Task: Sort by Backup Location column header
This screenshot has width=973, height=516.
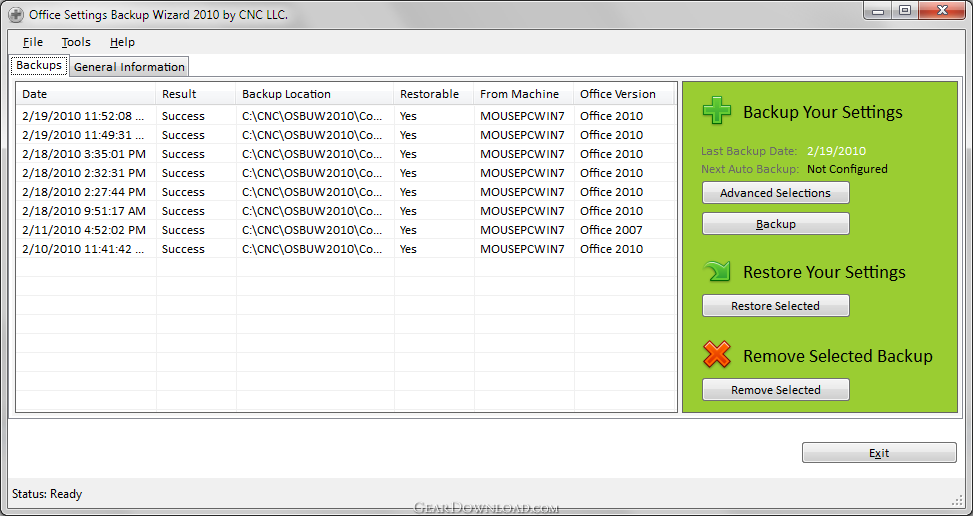Action: point(315,94)
